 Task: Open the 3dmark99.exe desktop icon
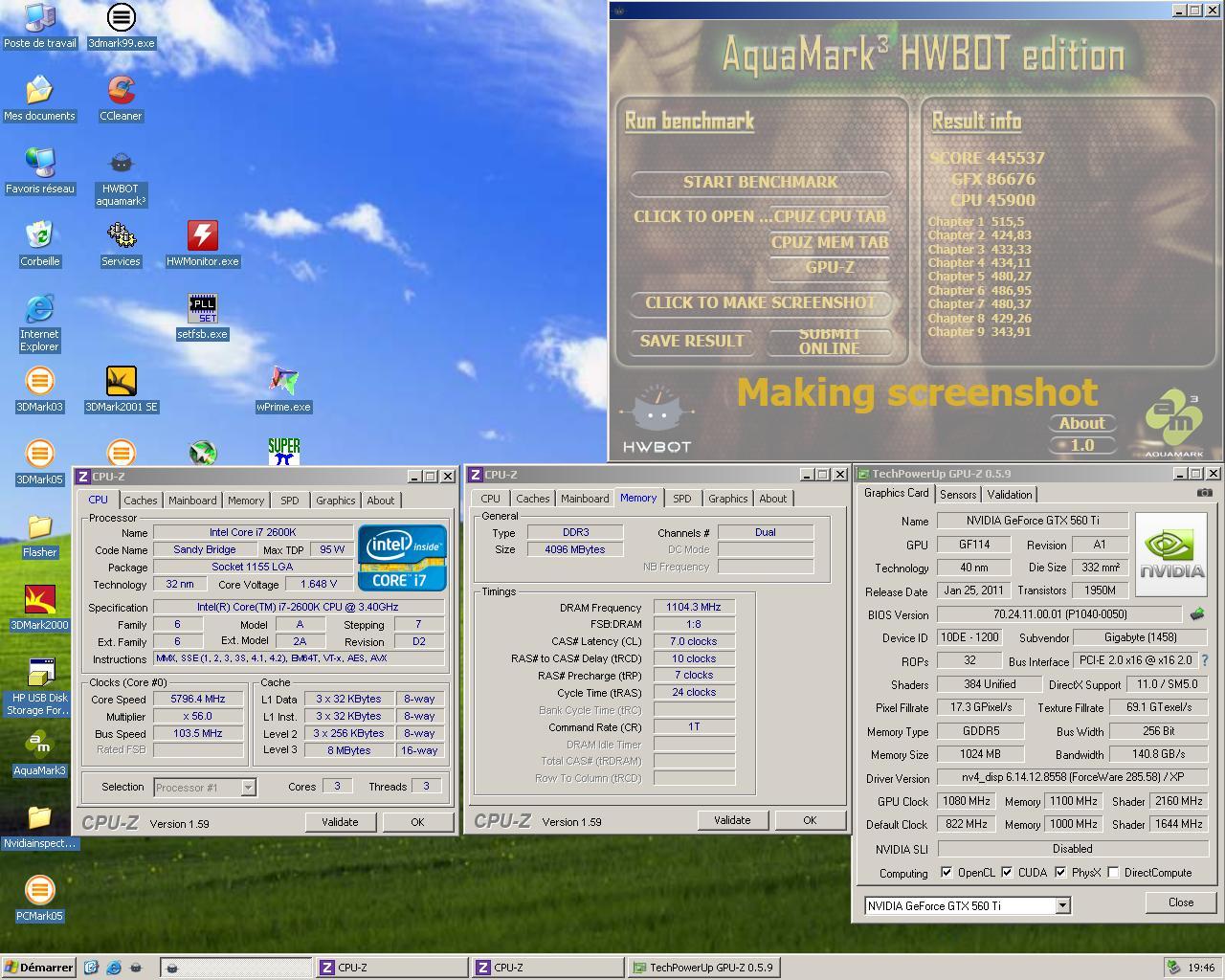coord(121,26)
